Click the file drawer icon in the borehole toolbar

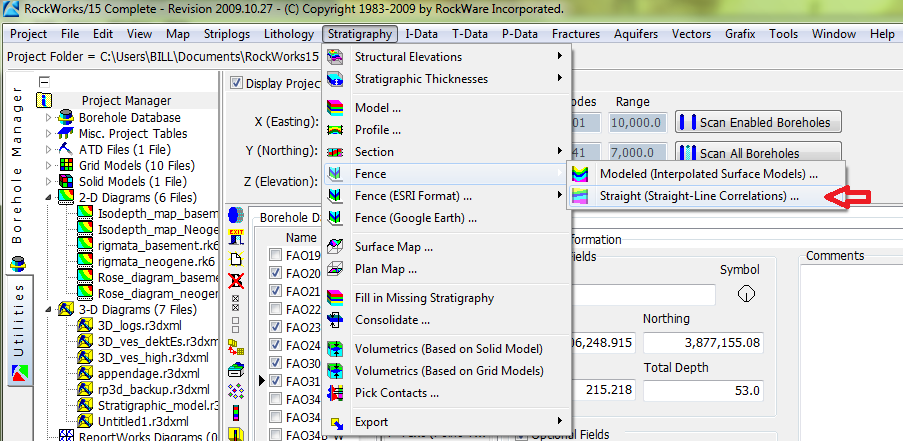pyautogui.click(x=236, y=369)
